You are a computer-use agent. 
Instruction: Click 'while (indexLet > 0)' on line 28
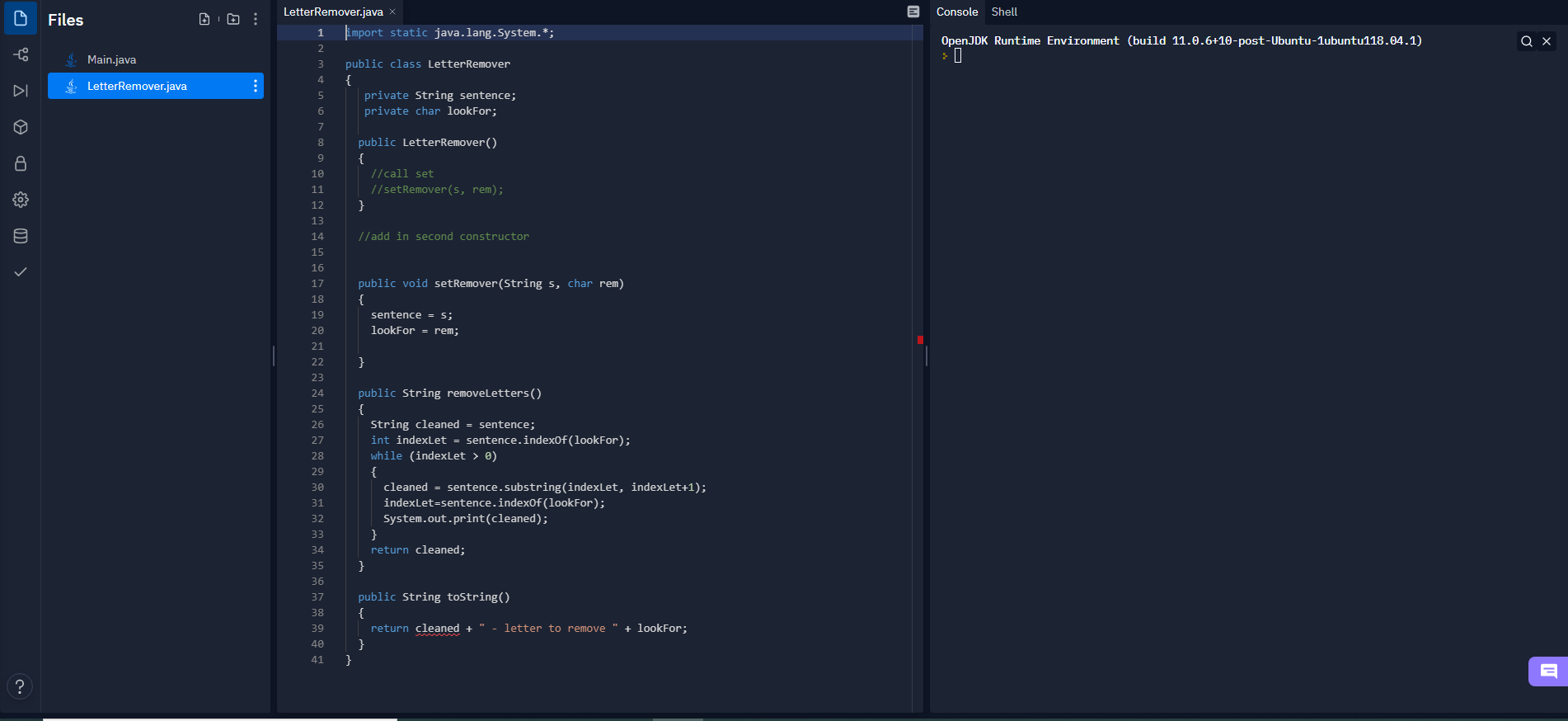(x=434, y=455)
